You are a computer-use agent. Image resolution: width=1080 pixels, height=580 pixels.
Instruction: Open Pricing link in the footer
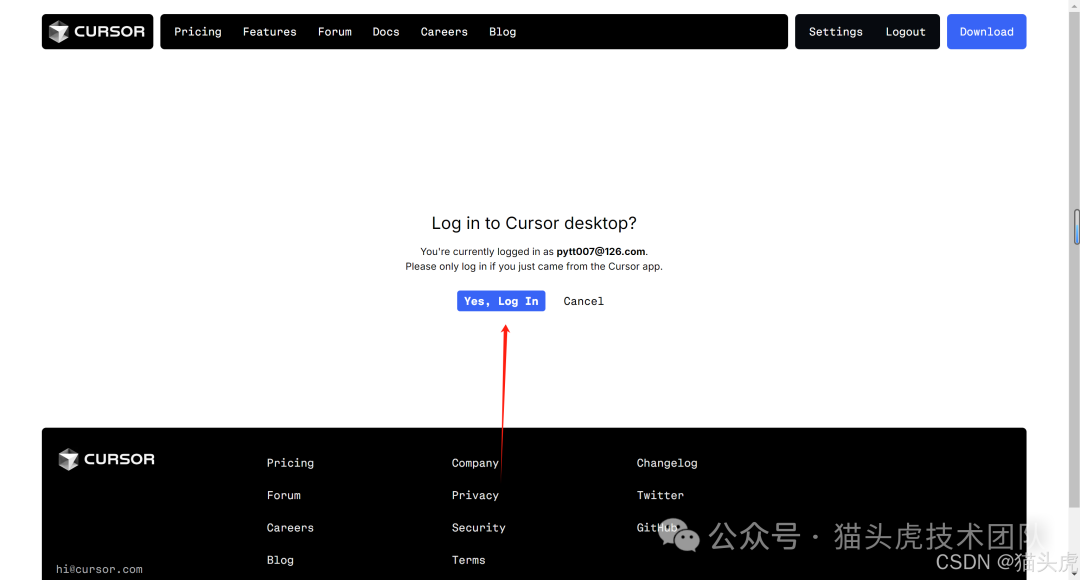(290, 463)
